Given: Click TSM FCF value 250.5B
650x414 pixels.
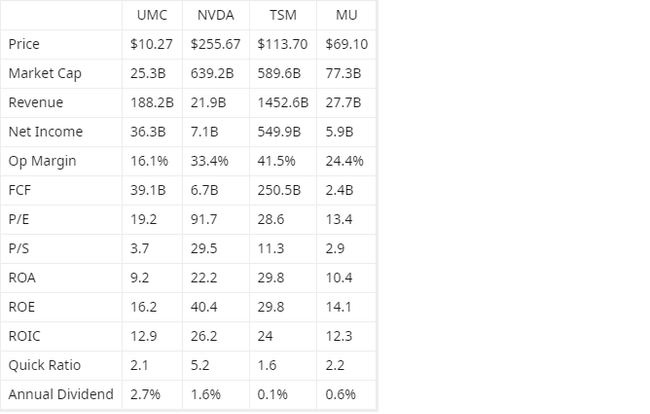Looking at the screenshot, I should pos(280,190).
